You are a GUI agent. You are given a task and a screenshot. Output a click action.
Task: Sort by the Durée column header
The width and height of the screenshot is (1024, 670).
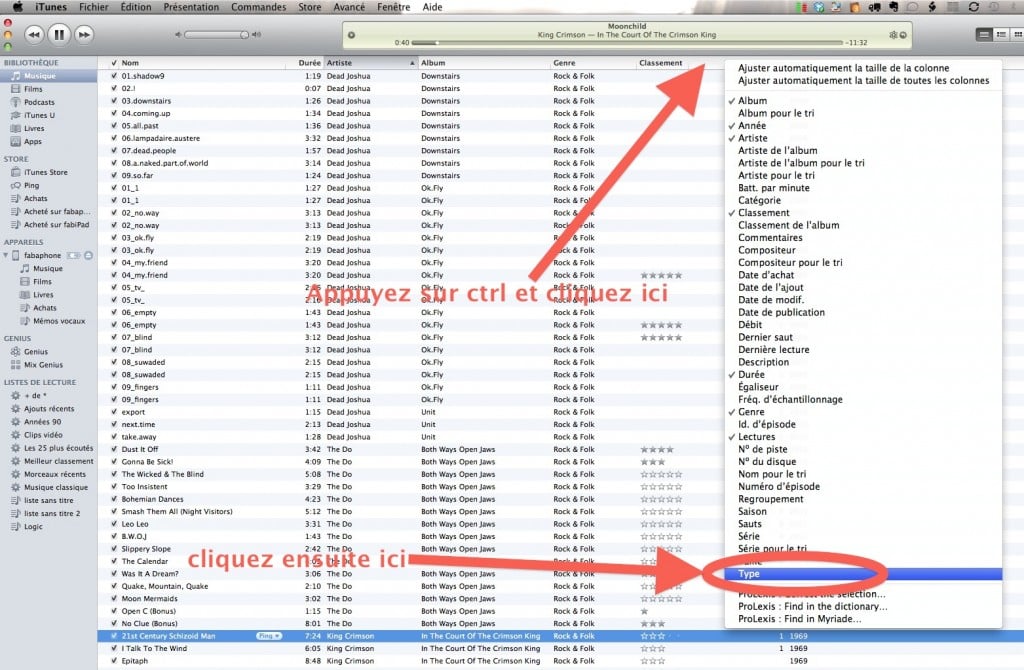[305, 63]
